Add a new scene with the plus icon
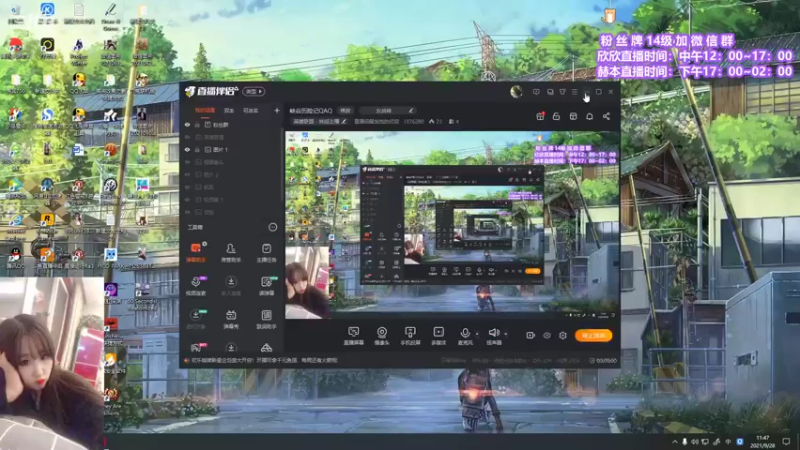Image resolution: width=800 pixels, height=450 pixels. (277, 110)
